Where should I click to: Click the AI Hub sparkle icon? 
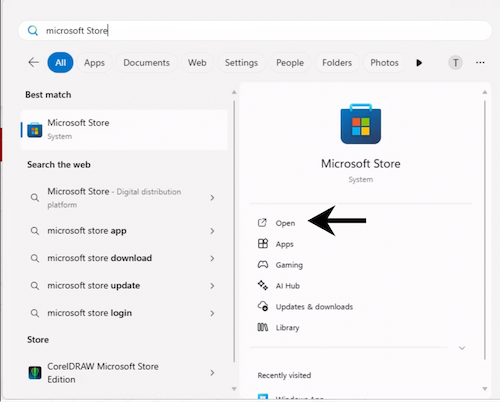click(263, 285)
